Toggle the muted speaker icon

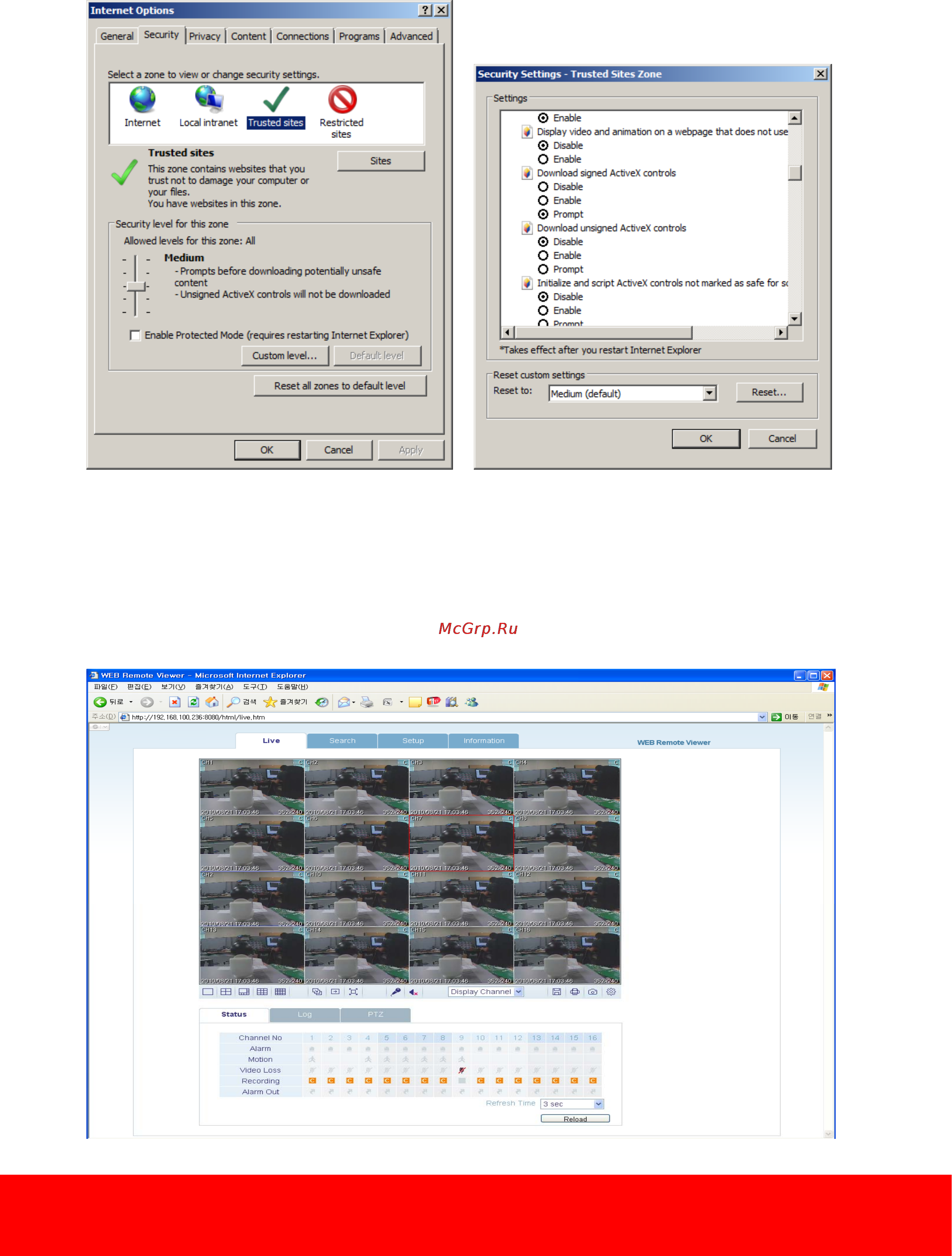click(x=413, y=993)
